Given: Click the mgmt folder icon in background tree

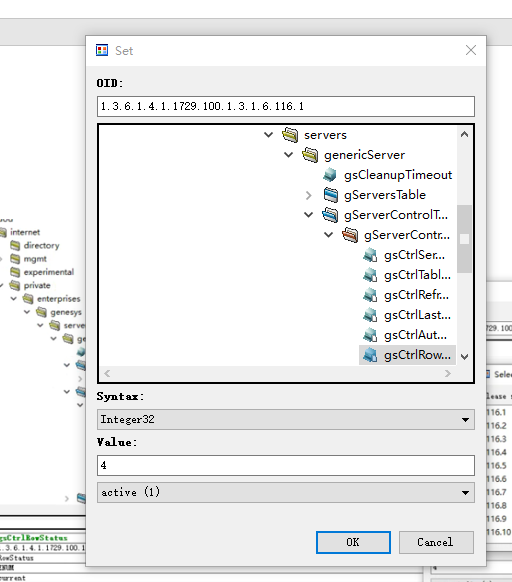Looking at the screenshot, I should 15,259.
